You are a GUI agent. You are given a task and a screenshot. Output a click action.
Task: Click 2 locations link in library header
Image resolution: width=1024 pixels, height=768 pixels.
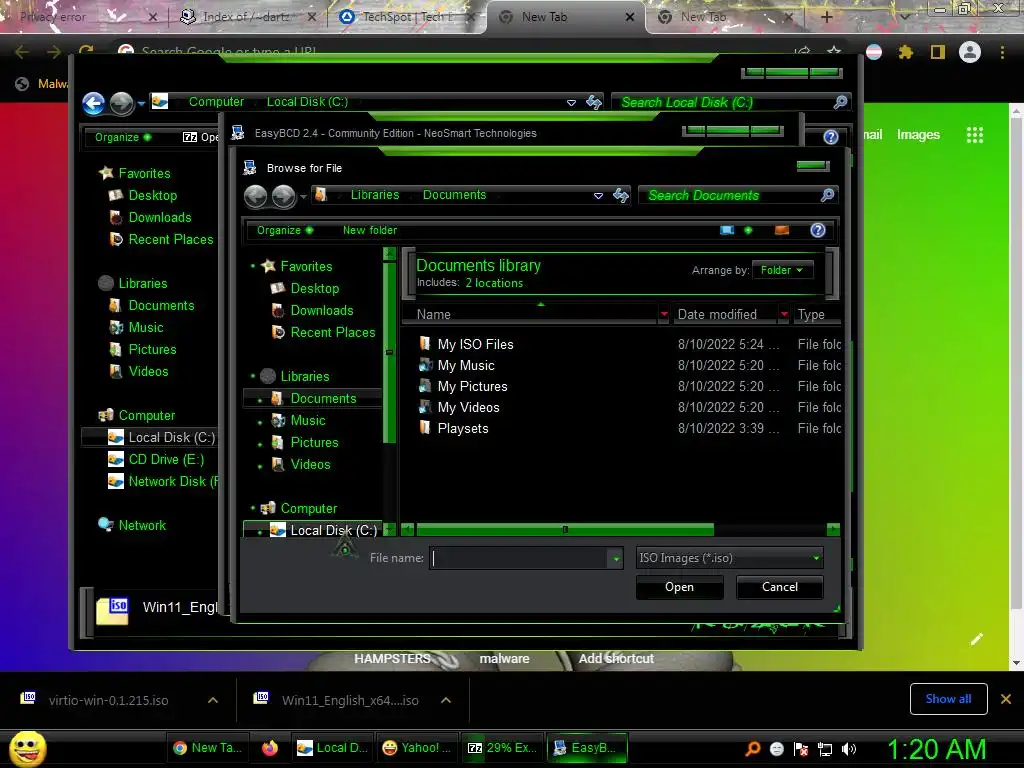point(494,283)
